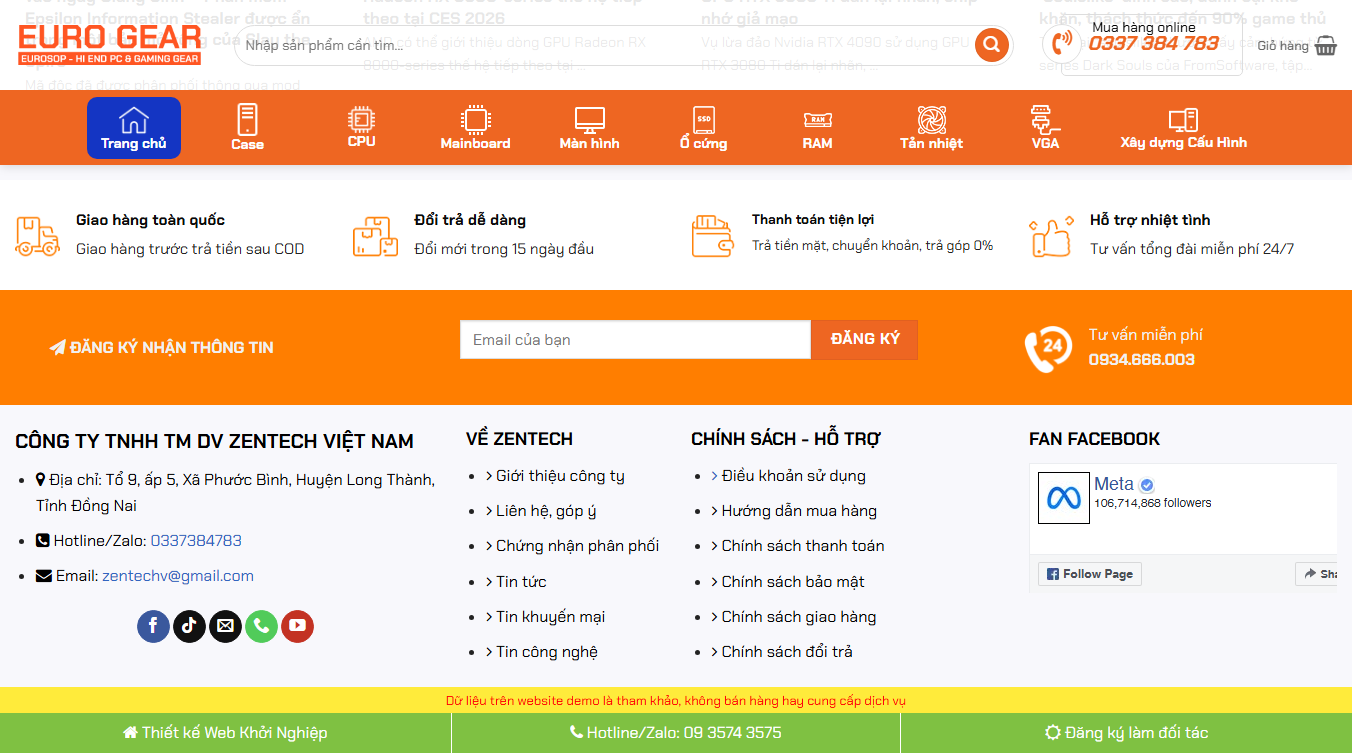The width and height of the screenshot is (1352, 753).
Task: Click the Follow Page Facebook button
Action: (1089, 573)
